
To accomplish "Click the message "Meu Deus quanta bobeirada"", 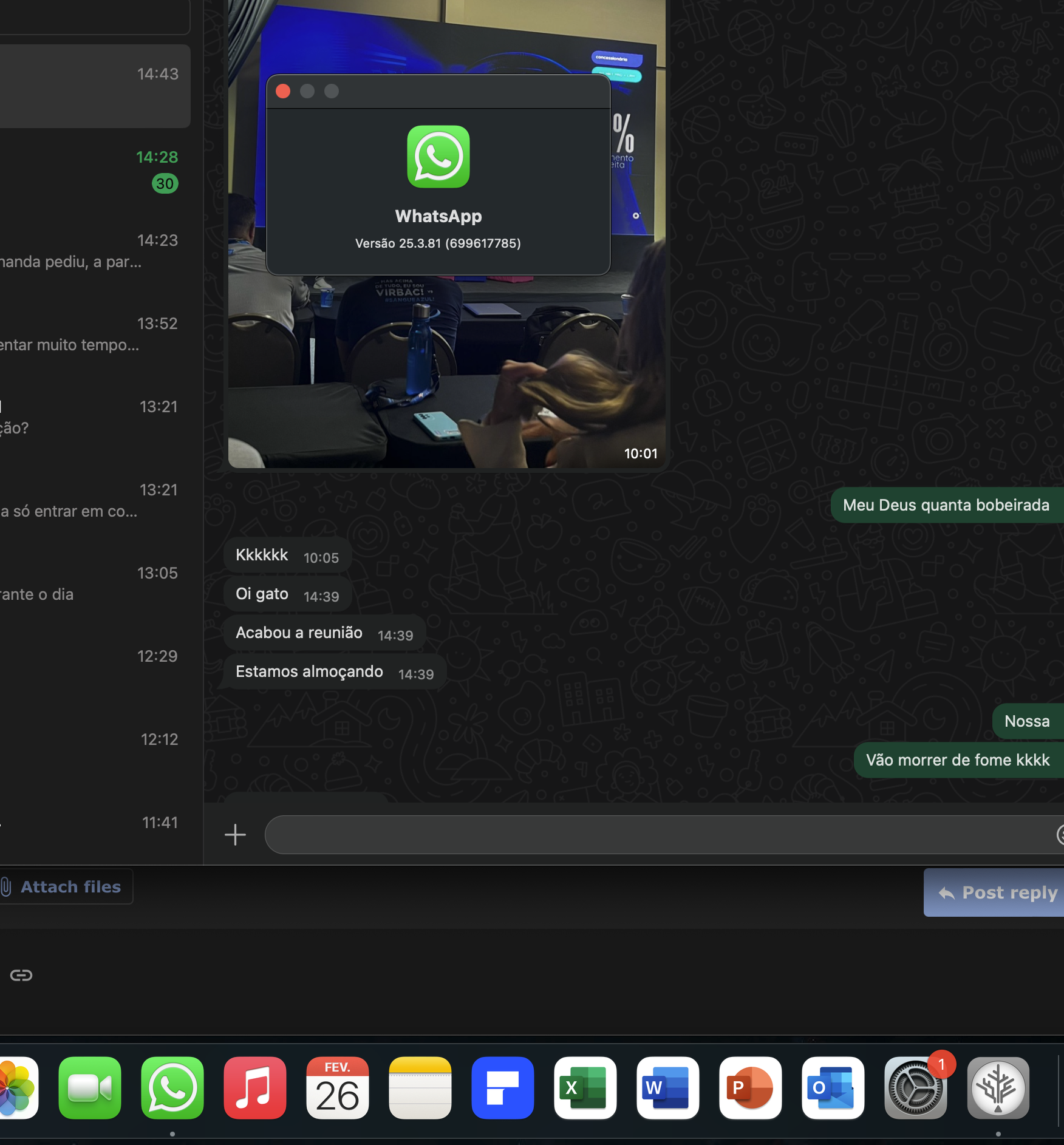I will pos(947,505).
